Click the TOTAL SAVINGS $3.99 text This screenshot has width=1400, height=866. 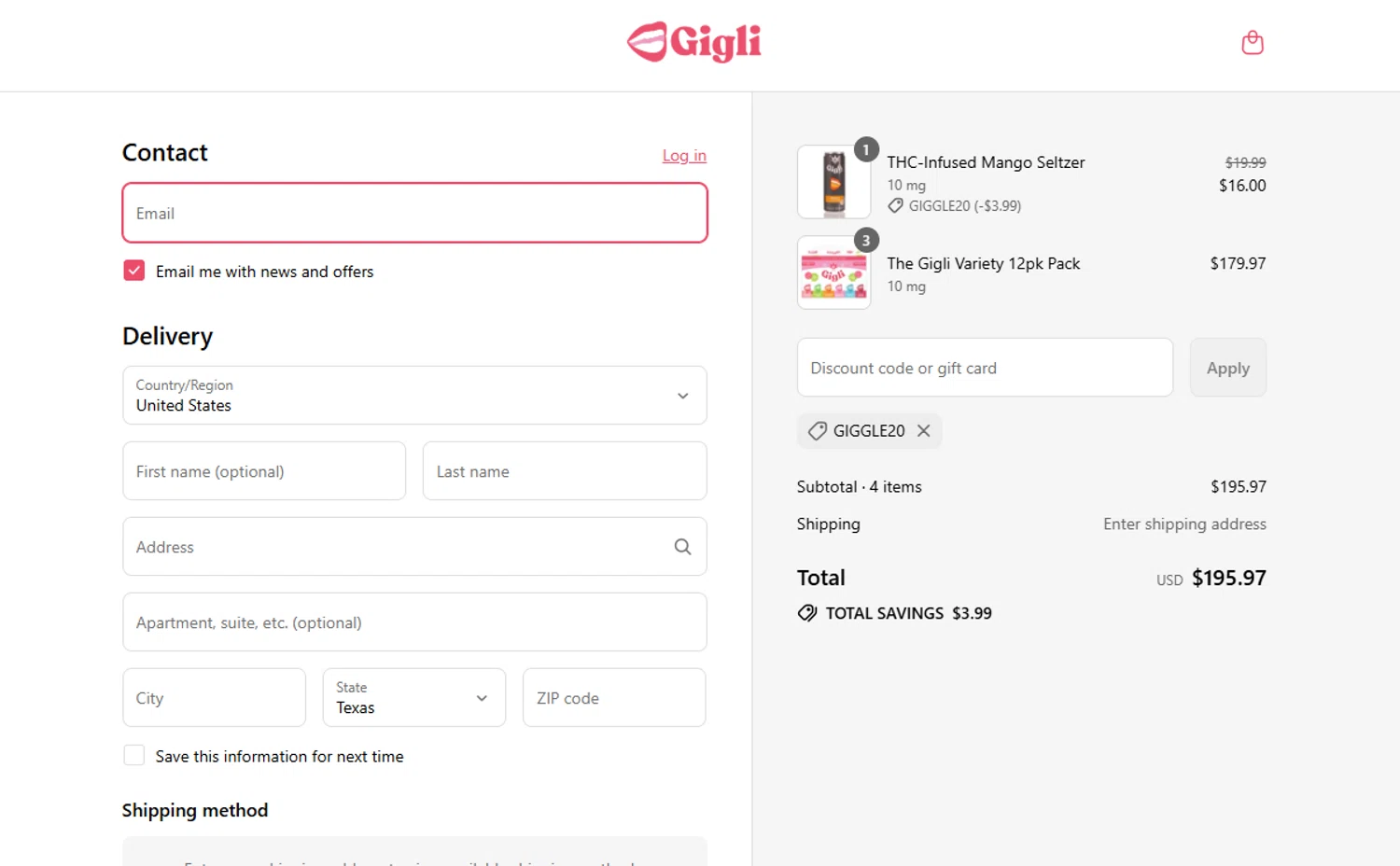(x=908, y=613)
